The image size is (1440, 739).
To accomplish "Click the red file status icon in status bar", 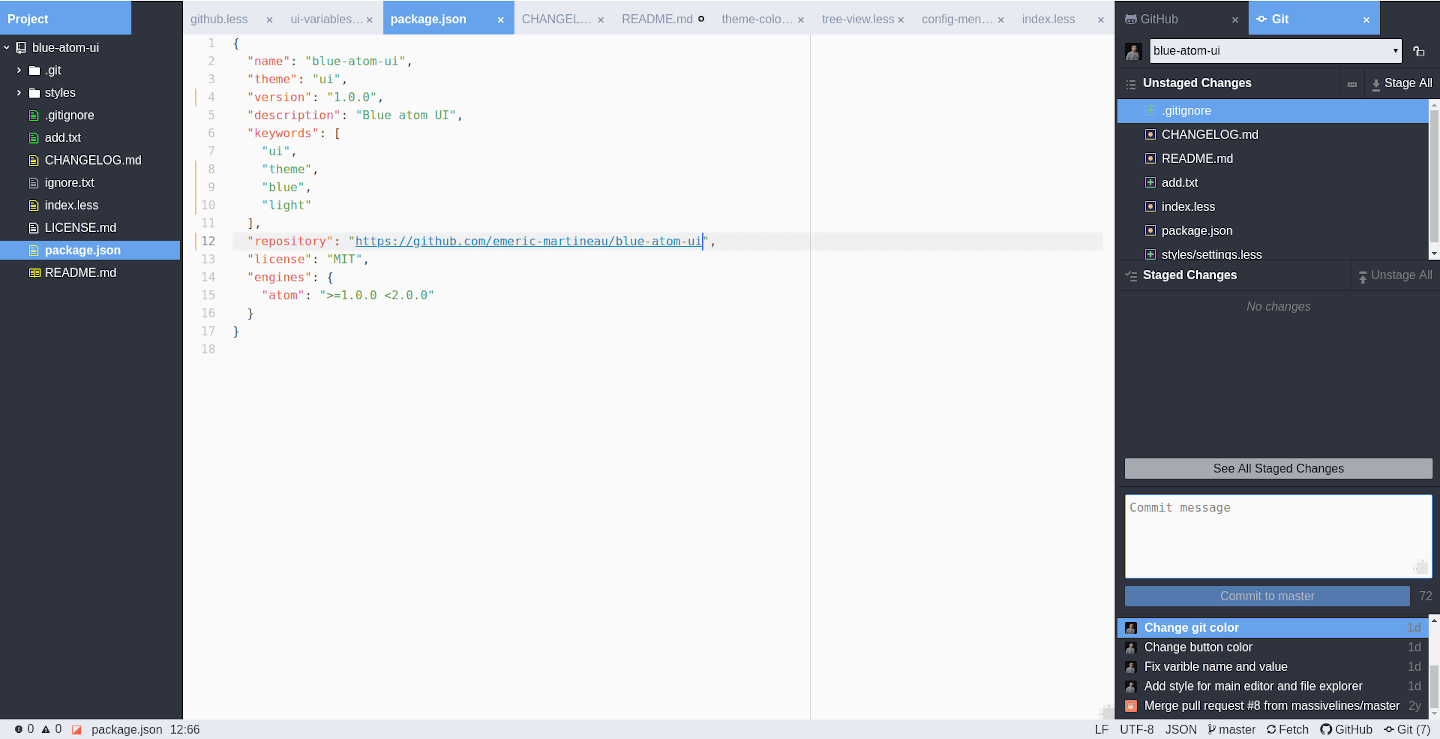I will (76, 730).
